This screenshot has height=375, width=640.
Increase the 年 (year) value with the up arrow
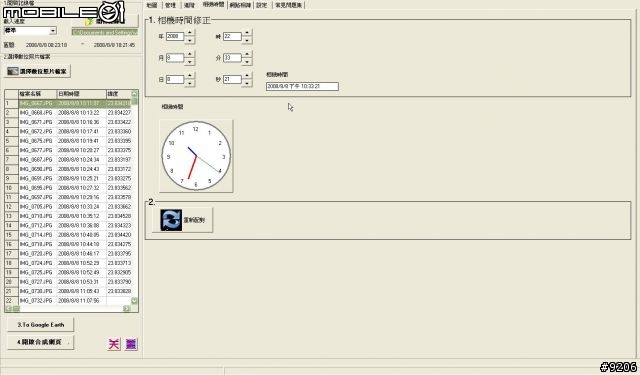190,32
